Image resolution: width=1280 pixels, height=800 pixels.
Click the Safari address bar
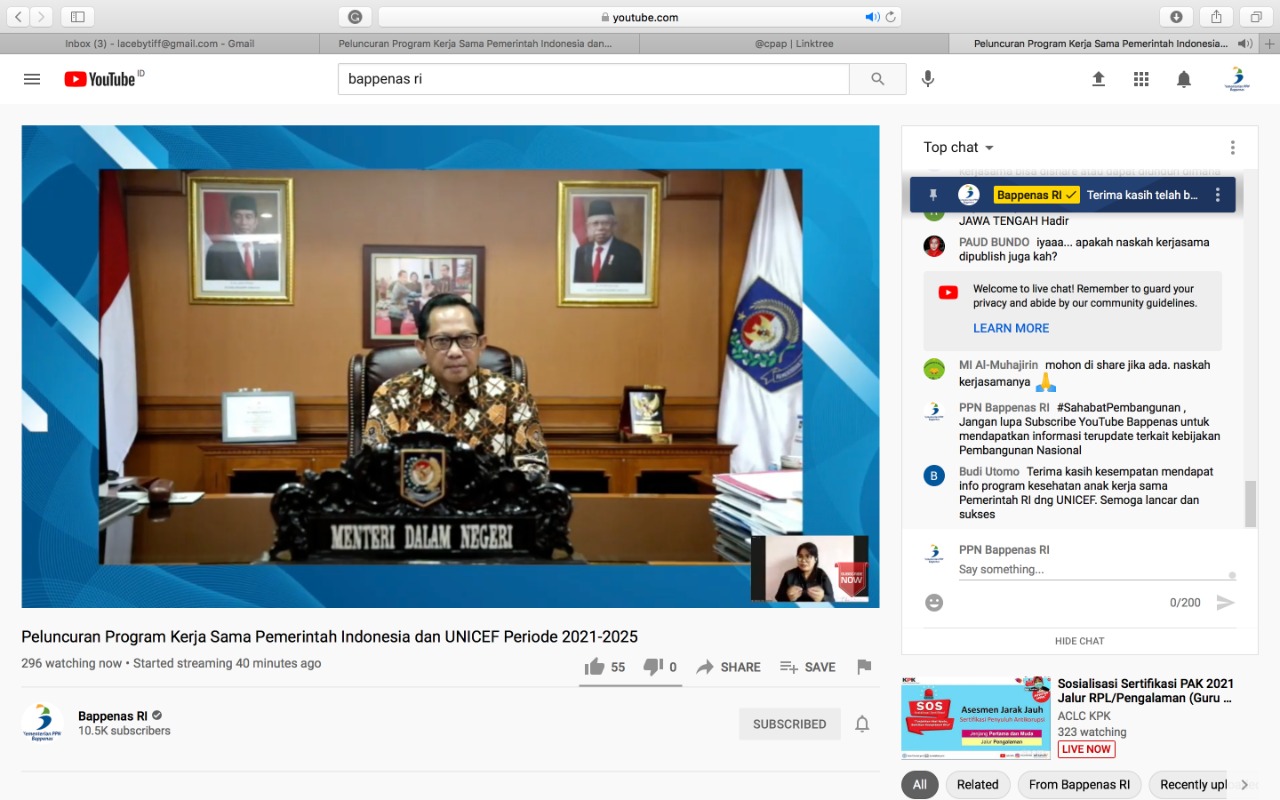coord(640,16)
